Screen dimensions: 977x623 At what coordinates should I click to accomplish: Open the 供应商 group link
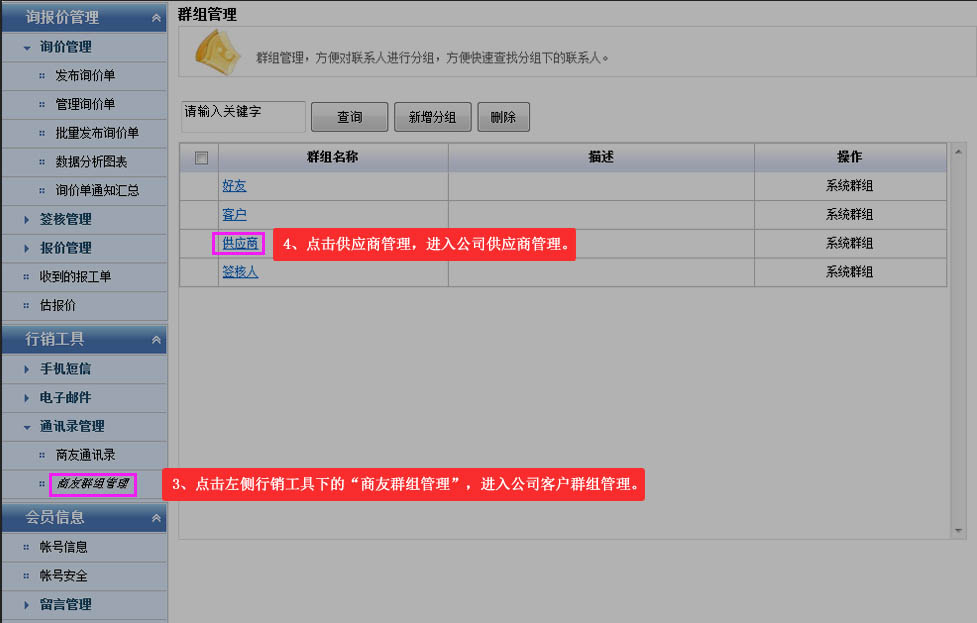pyautogui.click(x=240, y=243)
